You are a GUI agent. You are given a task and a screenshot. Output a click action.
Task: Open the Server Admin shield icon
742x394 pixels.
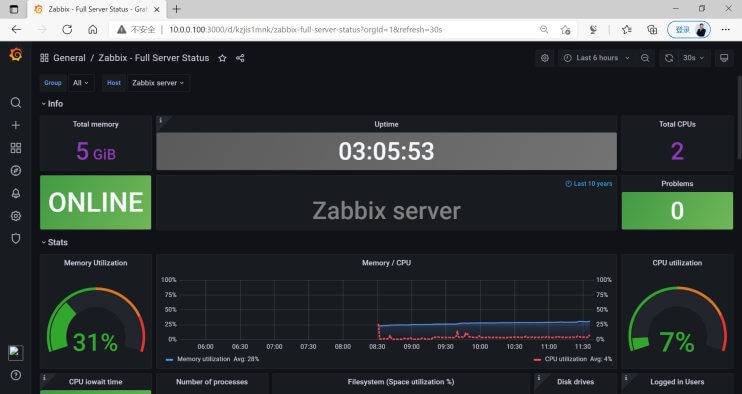click(x=16, y=239)
